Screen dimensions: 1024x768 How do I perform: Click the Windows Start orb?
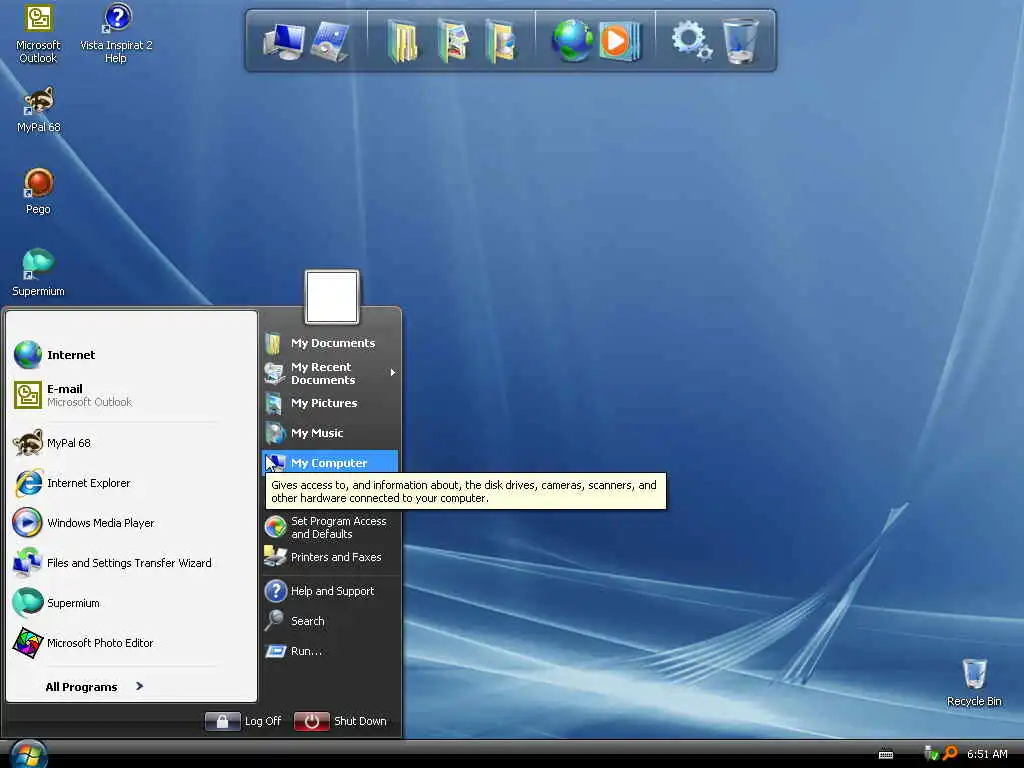pos(28,754)
